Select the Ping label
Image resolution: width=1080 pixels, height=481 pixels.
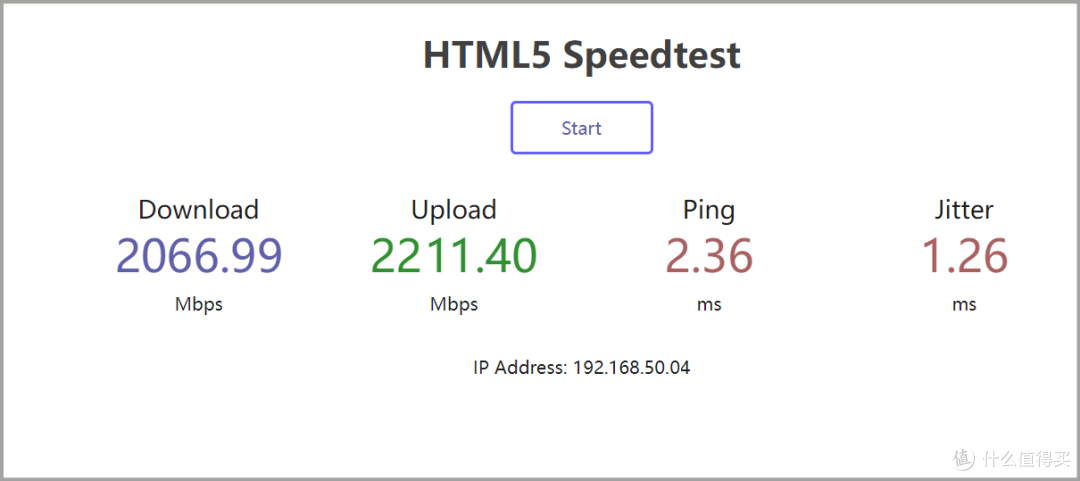pos(709,210)
